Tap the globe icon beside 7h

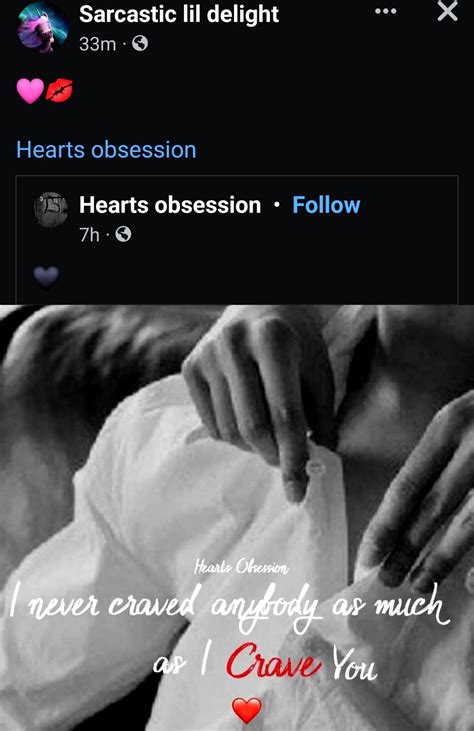123,234
